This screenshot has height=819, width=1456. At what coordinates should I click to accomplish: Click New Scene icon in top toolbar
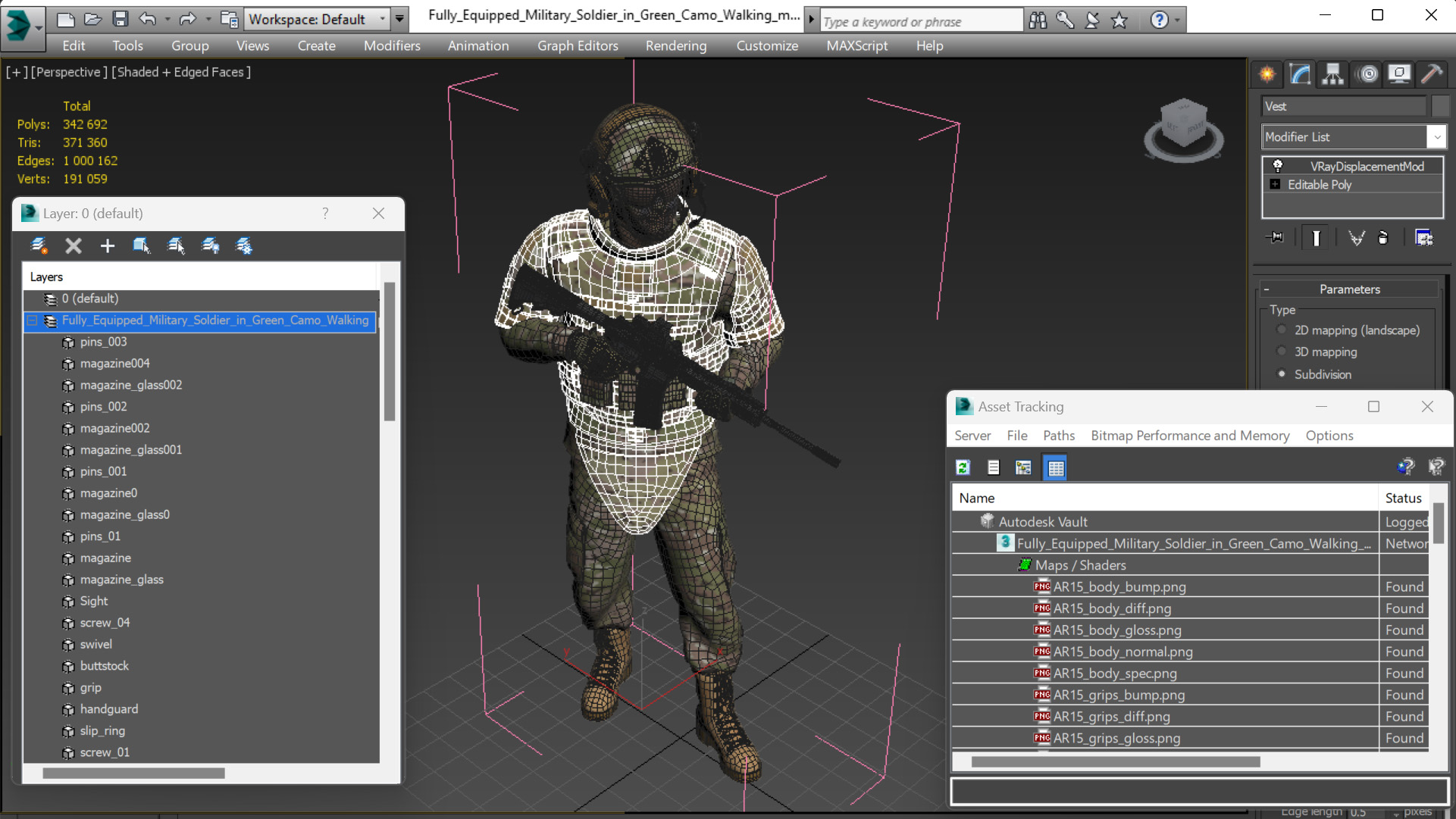coord(65,19)
